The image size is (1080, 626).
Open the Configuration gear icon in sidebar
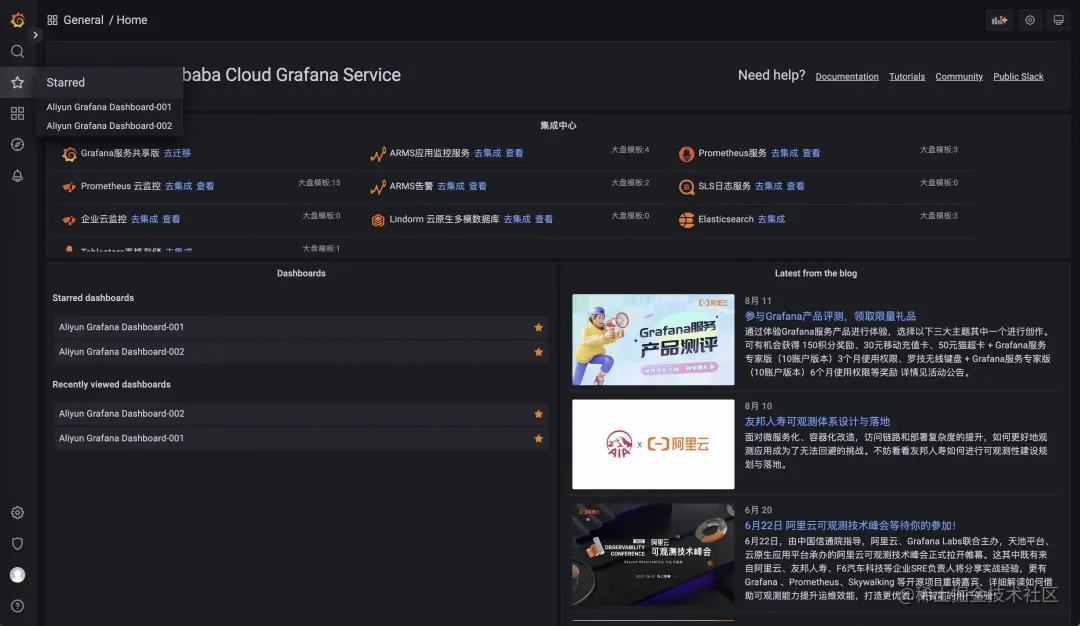[x=18, y=512]
